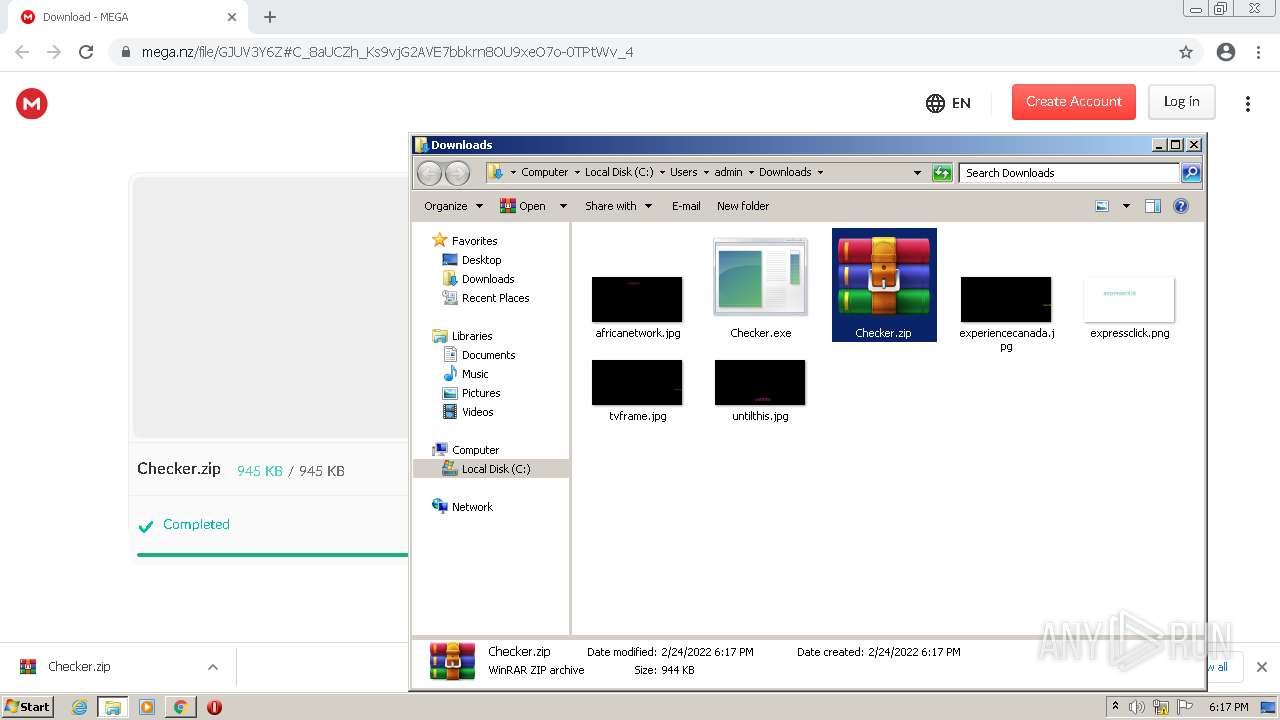Select untilthis.jpg thumbnail
Viewport: 1280px width, 720px height.
760,382
